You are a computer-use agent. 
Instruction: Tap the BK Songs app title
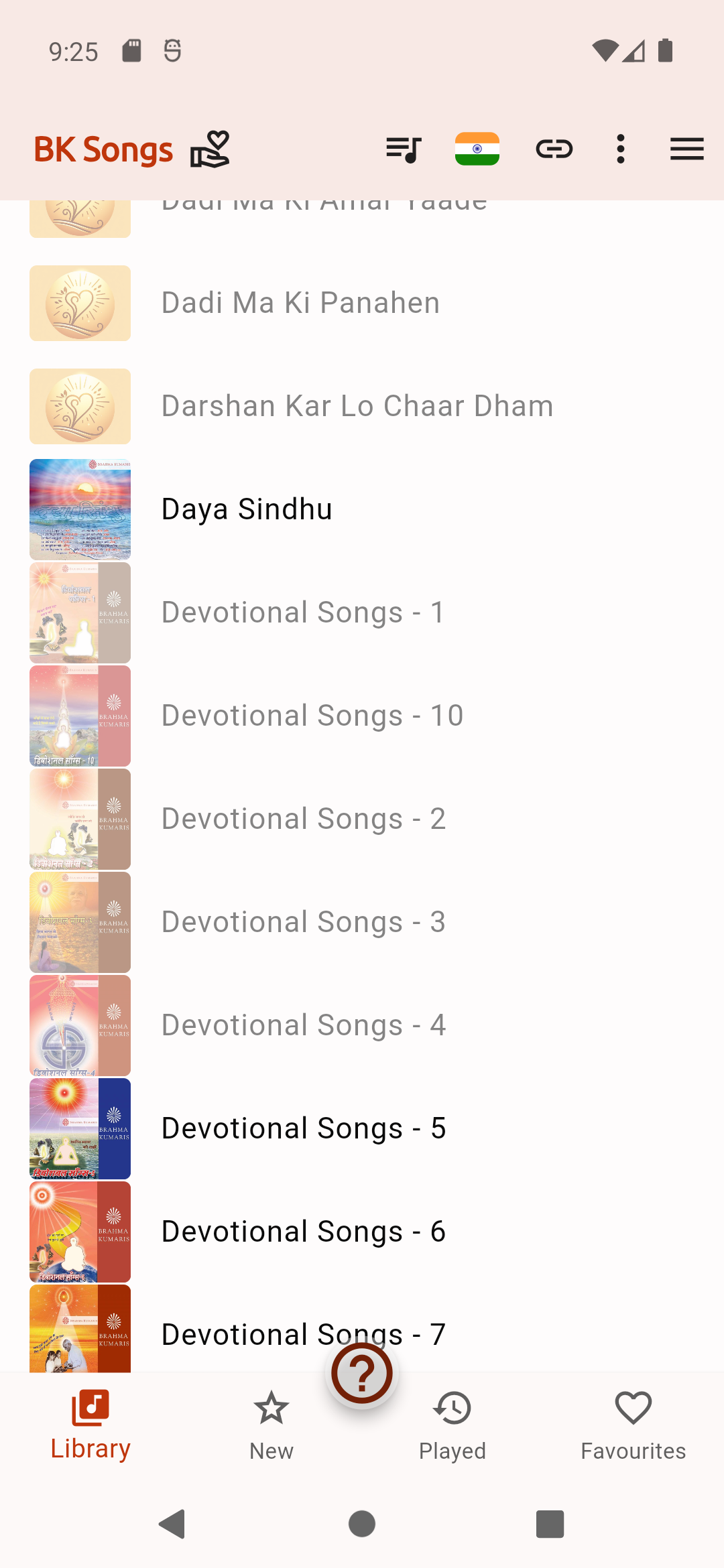tap(104, 149)
